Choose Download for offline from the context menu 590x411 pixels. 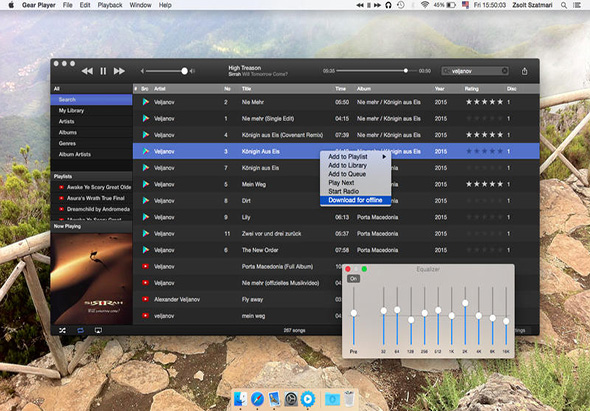(x=355, y=200)
